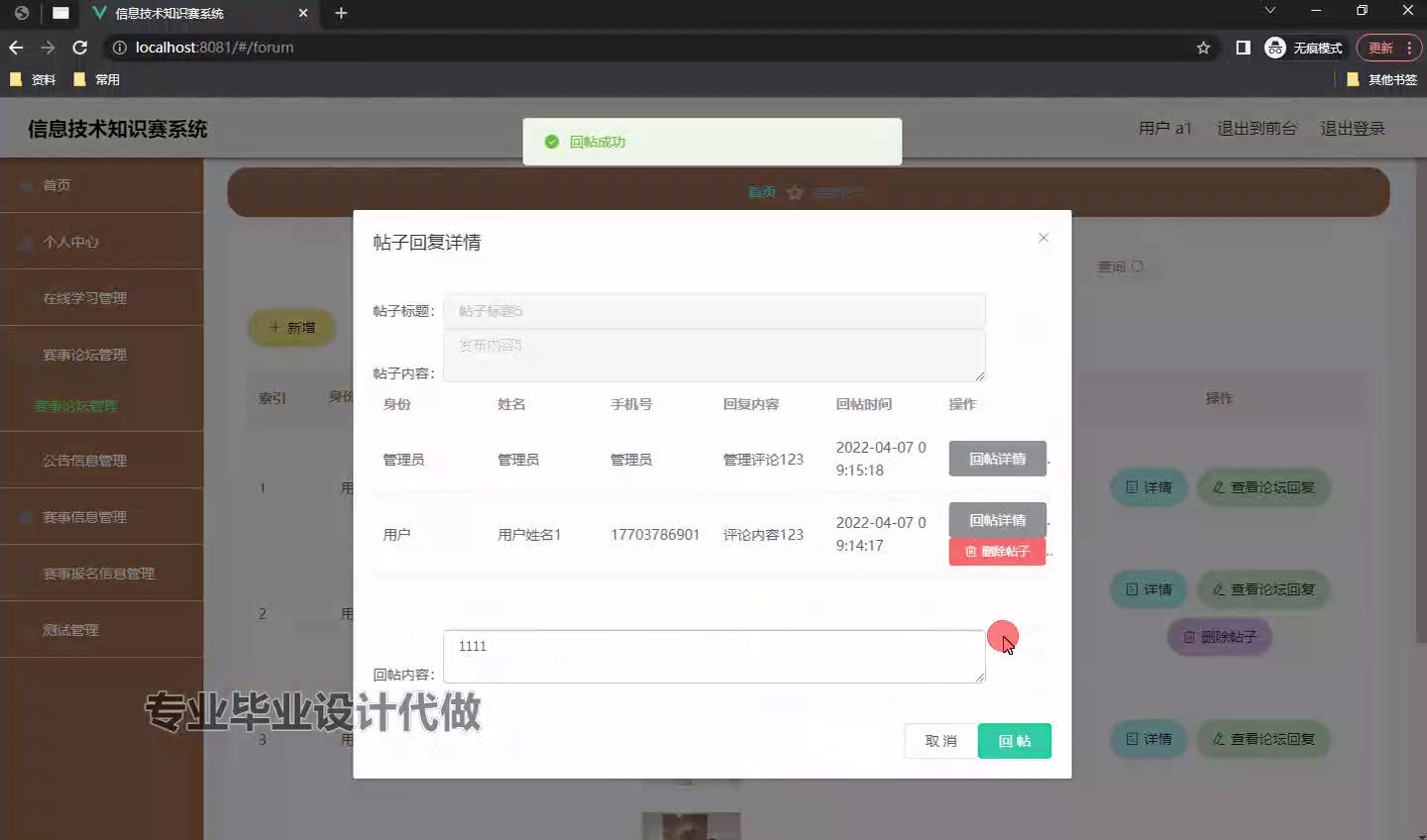
Task: Close the 信息技术知识赛系统 browser tab
Action: 303,13
